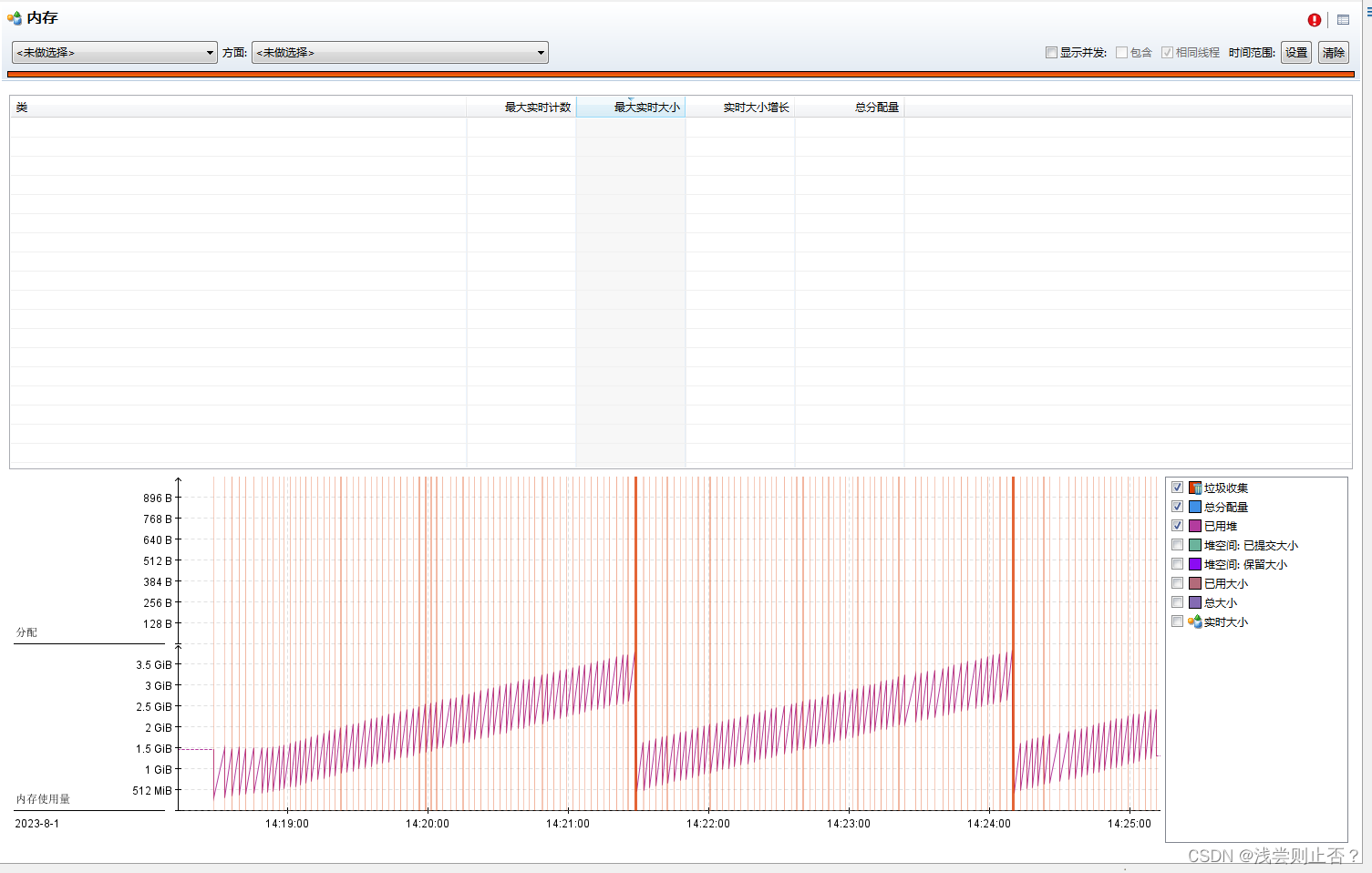The image size is (1372, 873).
Task: Uncheck the 相同线程 checkbox
Action: click(x=1168, y=52)
